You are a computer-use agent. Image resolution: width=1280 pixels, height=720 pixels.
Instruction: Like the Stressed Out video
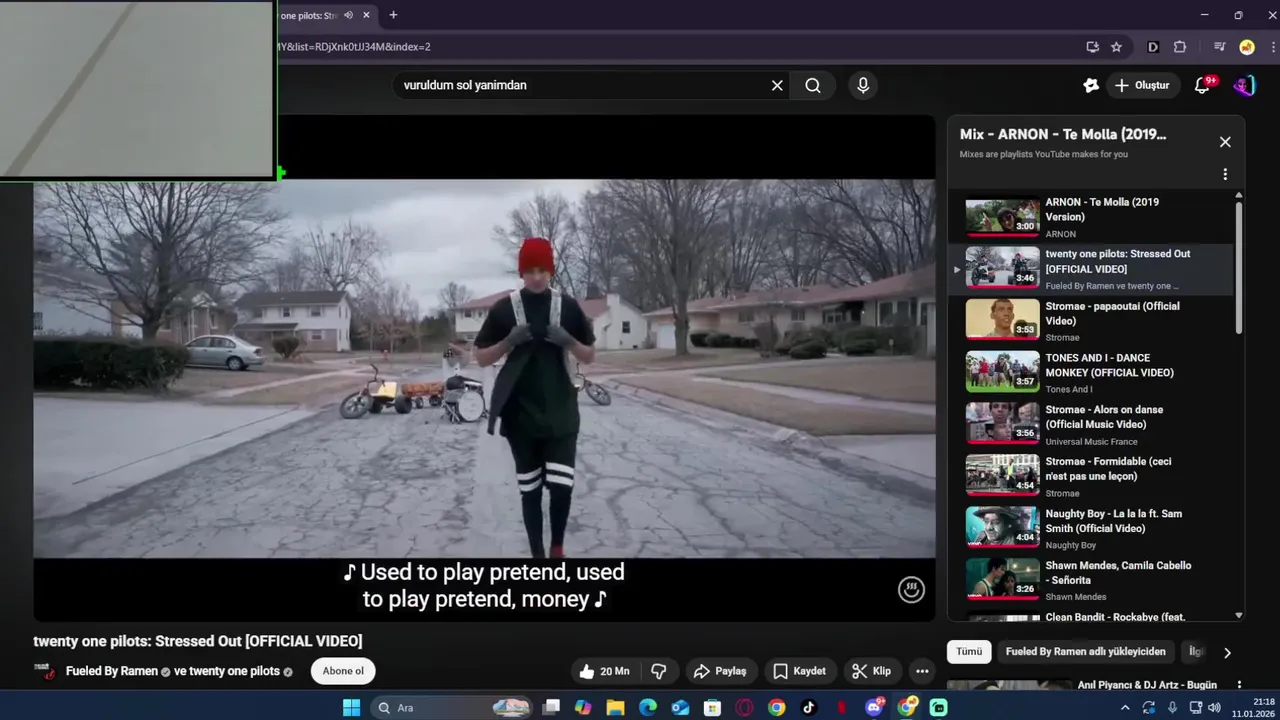click(605, 671)
